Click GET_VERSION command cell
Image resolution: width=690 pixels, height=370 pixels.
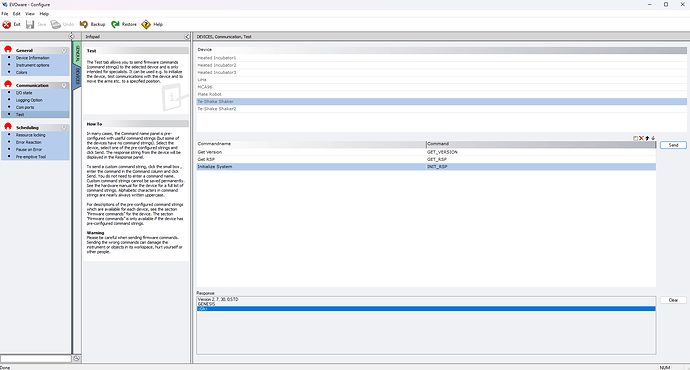[442, 152]
